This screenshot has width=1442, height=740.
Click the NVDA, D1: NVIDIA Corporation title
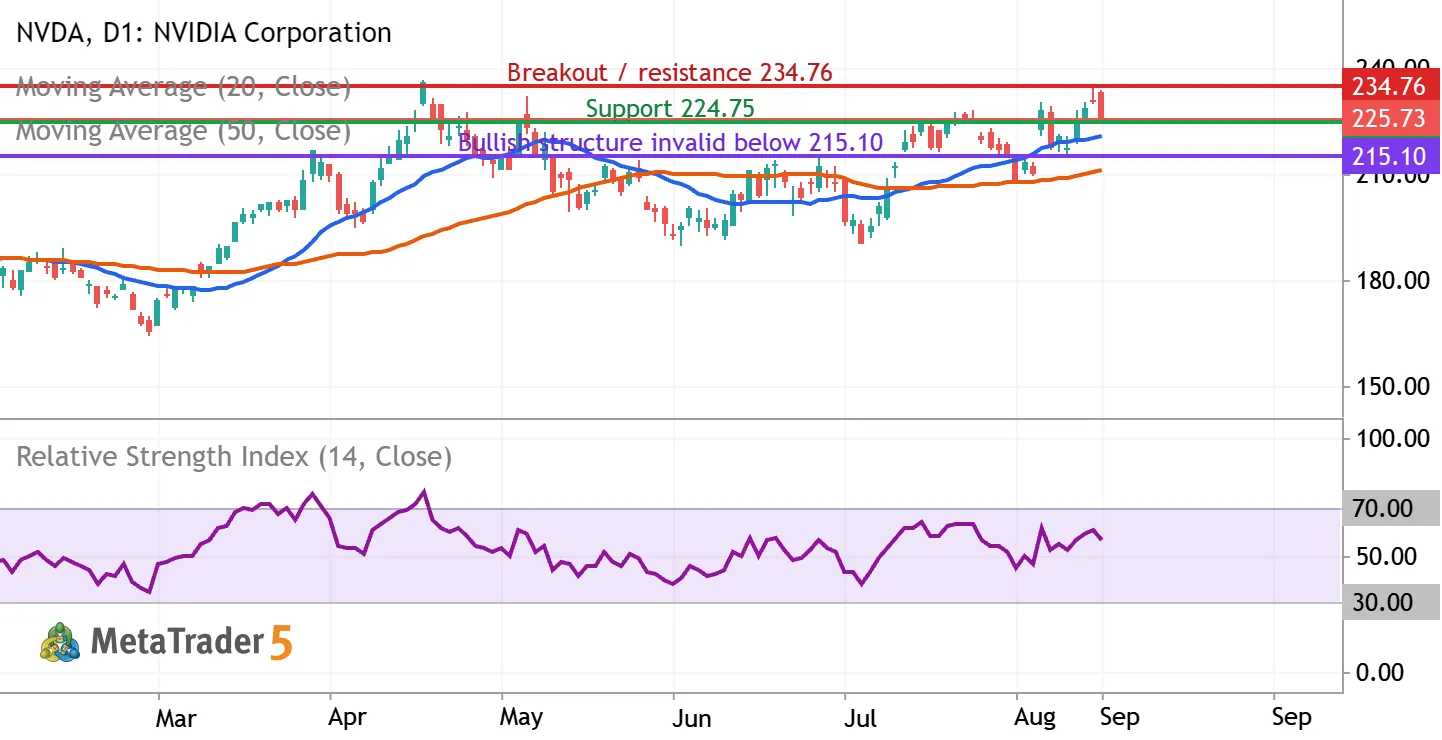tap(204, 32)
